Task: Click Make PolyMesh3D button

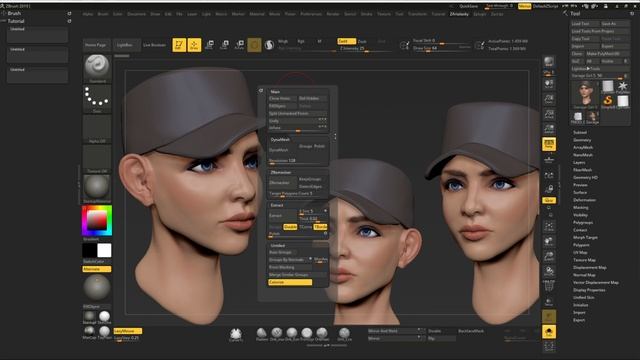Action: pos(607,53)
